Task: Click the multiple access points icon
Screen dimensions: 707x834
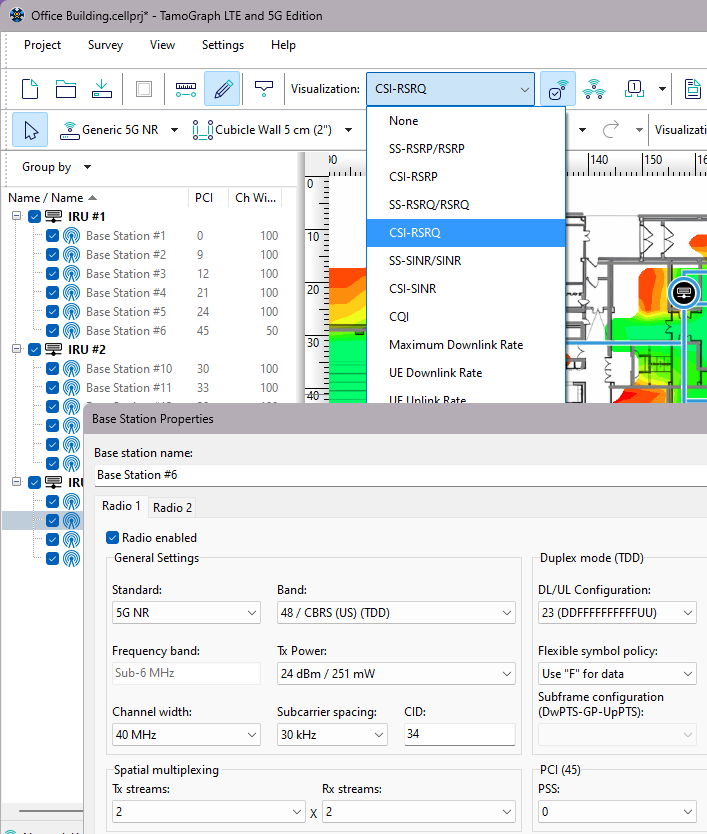Action: (594, 89)
